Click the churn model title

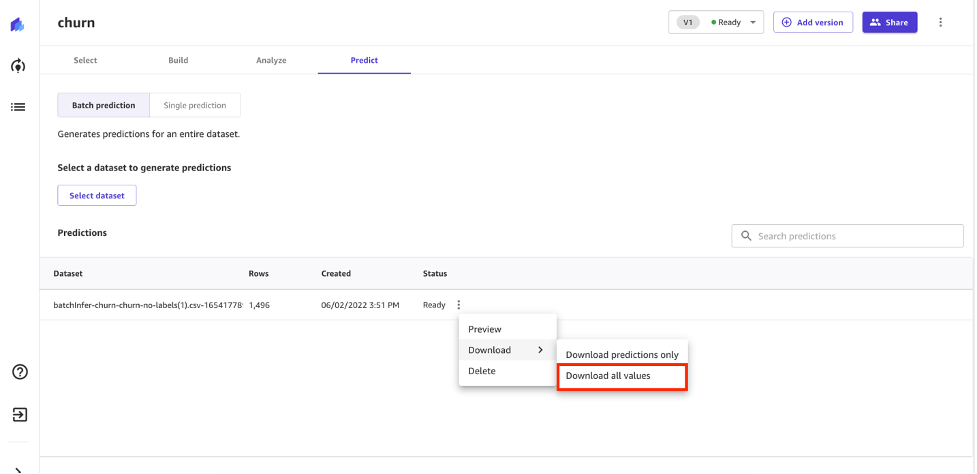tap(76, 23)
